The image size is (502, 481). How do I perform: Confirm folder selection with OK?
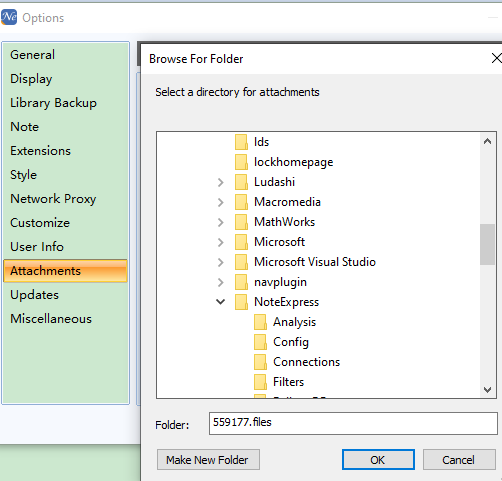tap(378, 460)
